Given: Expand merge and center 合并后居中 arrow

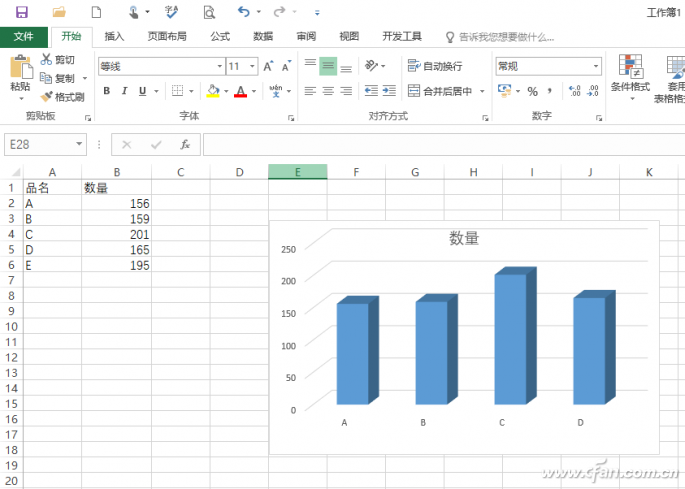Looking at the screenshot, I should [x=482, y=91].
